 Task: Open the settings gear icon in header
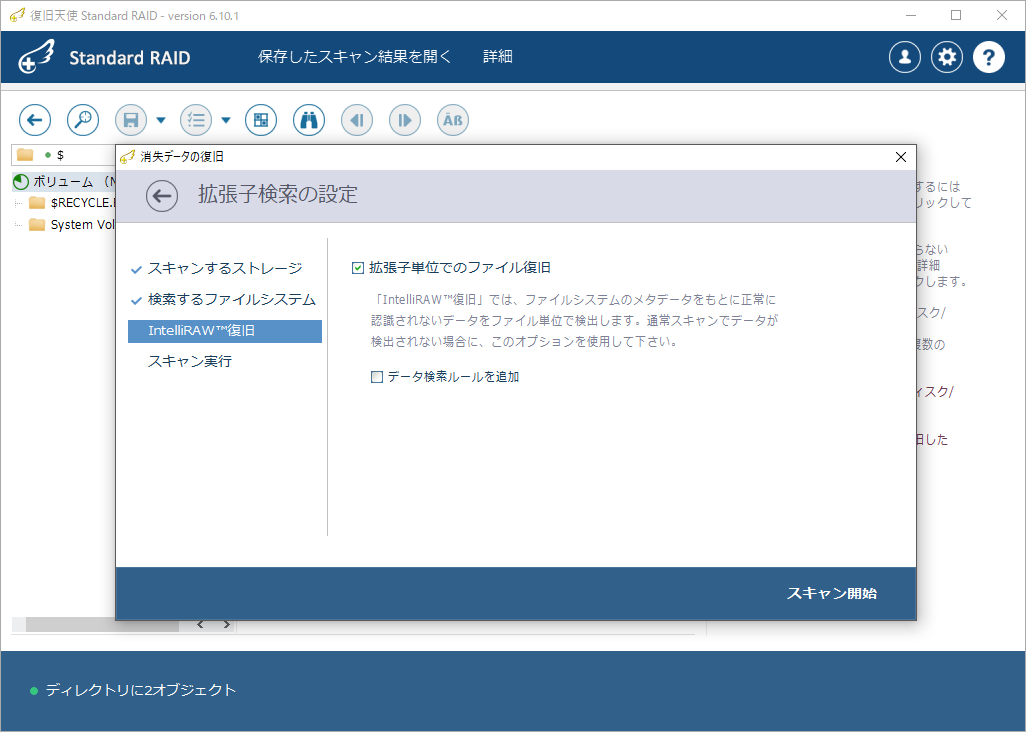[x=947, y=57]
